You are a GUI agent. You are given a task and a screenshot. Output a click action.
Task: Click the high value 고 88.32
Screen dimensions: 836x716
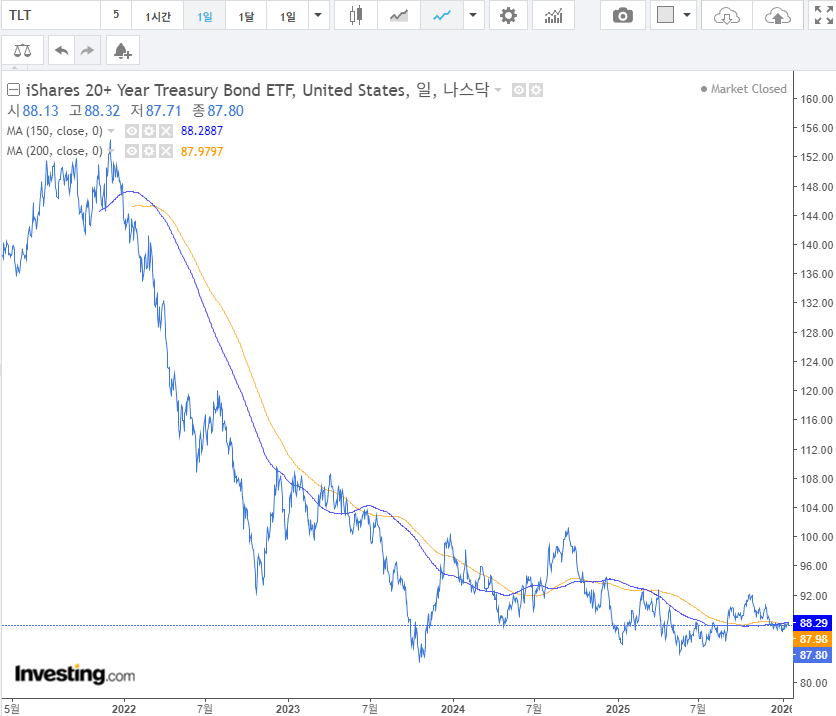click(94, 111)
